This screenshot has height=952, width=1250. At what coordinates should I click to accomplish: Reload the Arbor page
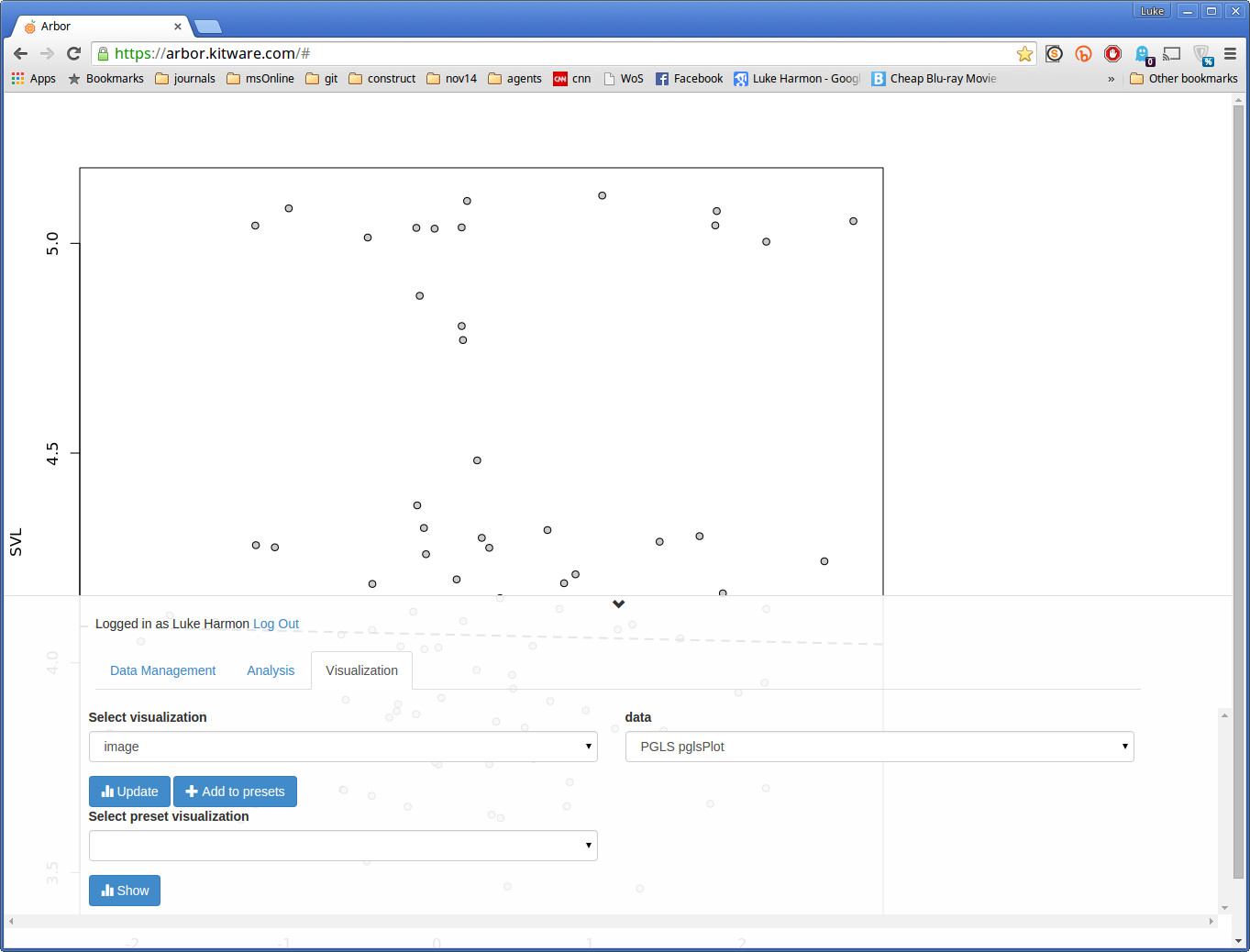coord(74,53)
